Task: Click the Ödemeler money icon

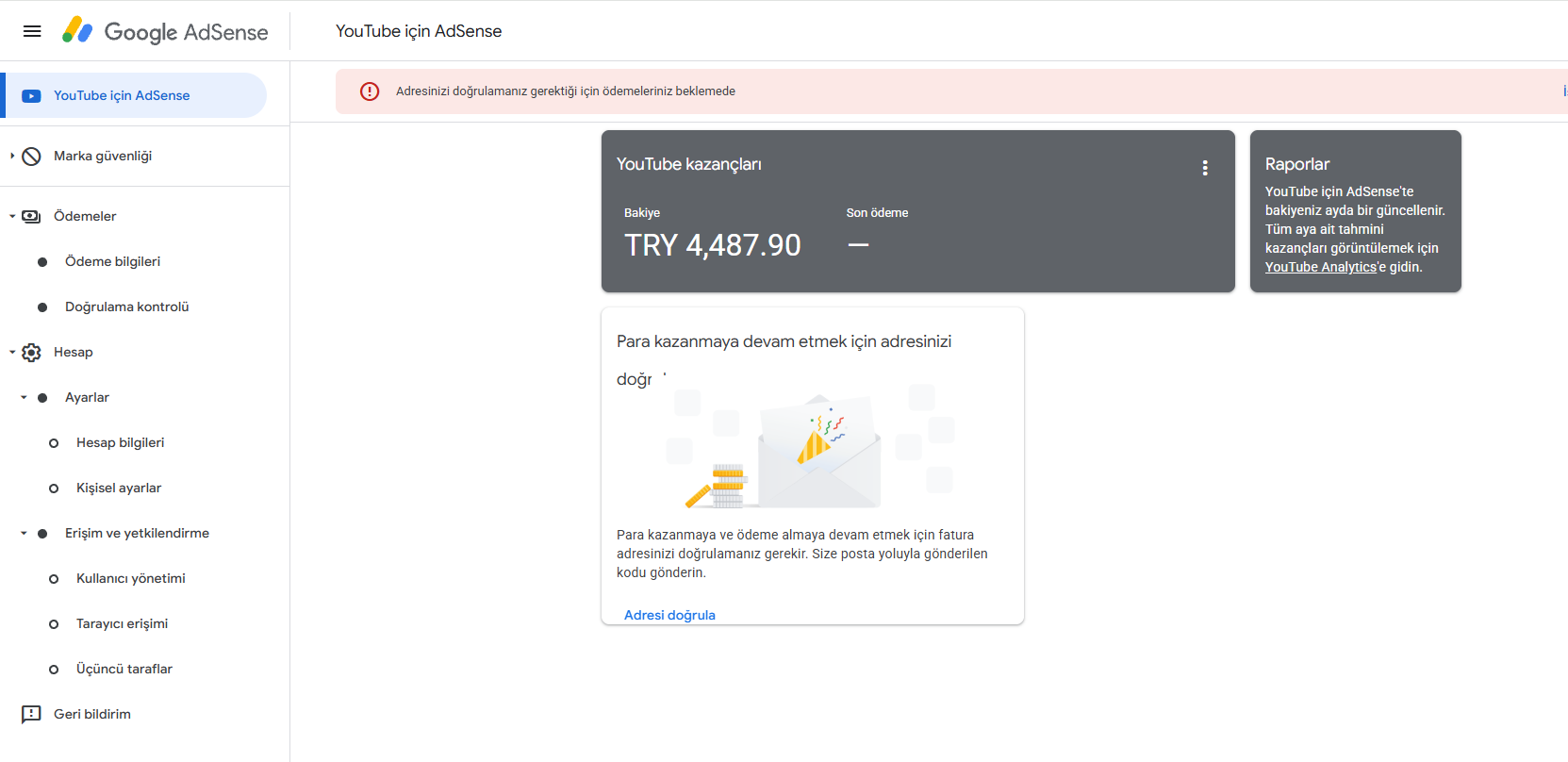Action: [x=31, y=217]
